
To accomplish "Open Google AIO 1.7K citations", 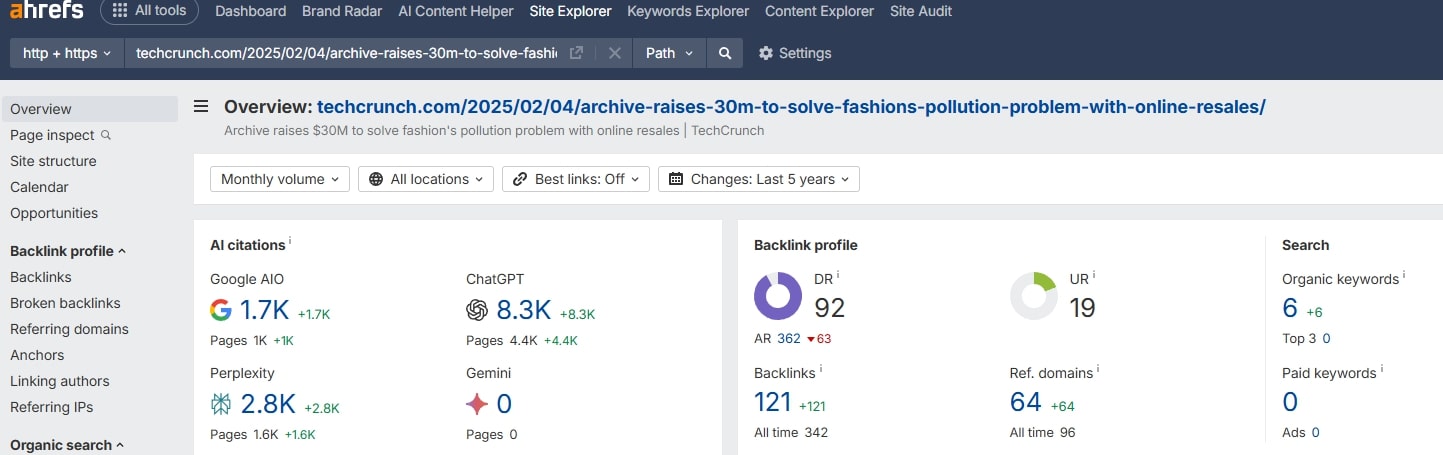I will coord(266,310).
